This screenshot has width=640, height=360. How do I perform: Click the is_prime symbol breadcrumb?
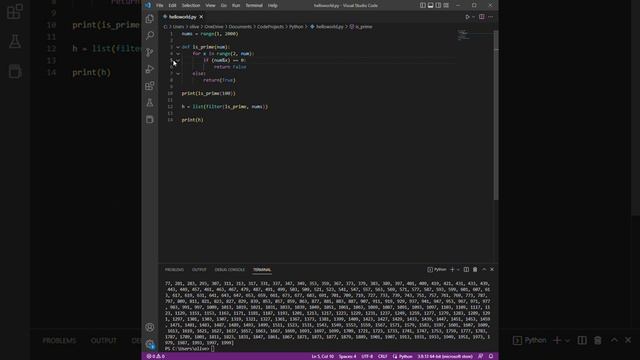[x=361, y=27]
